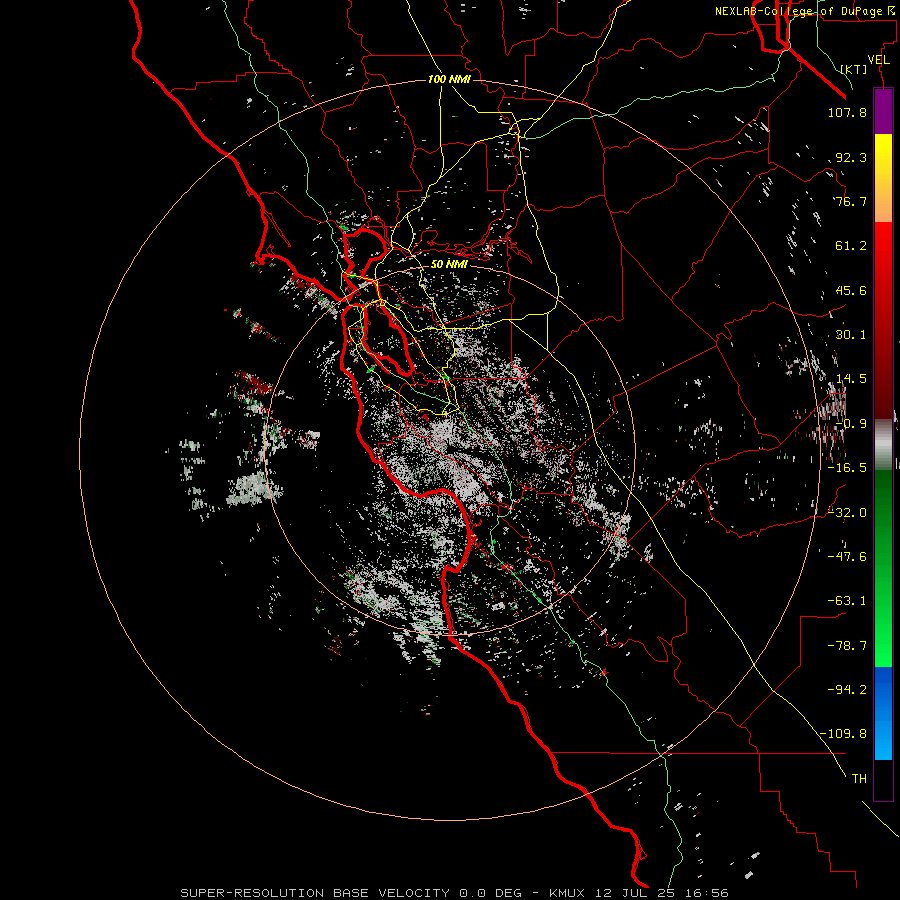Screen dimensions: 900x900
Task: Click the -63.1 legend value
Action: [x=847, y=601]
